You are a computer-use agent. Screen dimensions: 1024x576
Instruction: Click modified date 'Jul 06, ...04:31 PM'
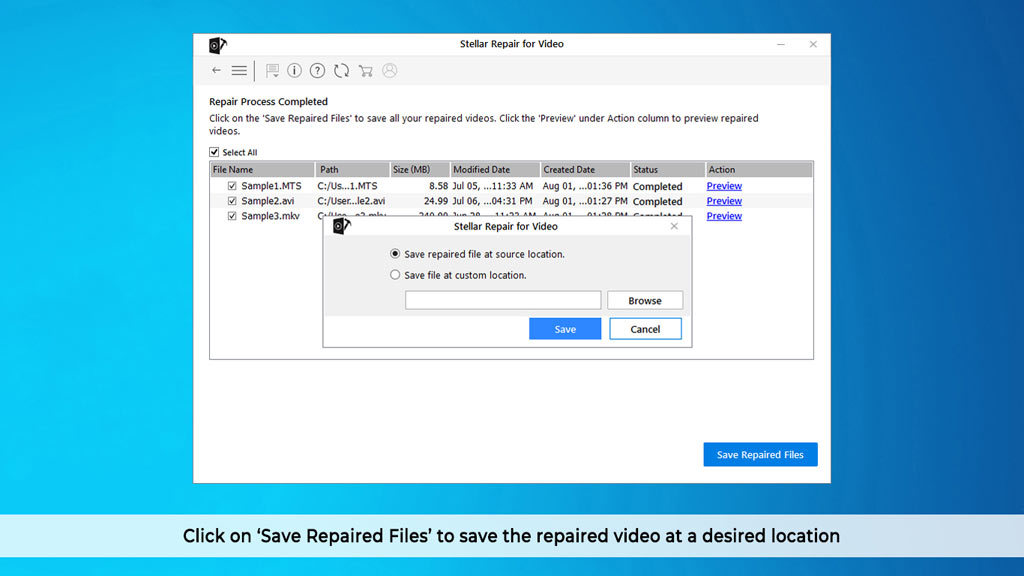[x=492, y=201]
